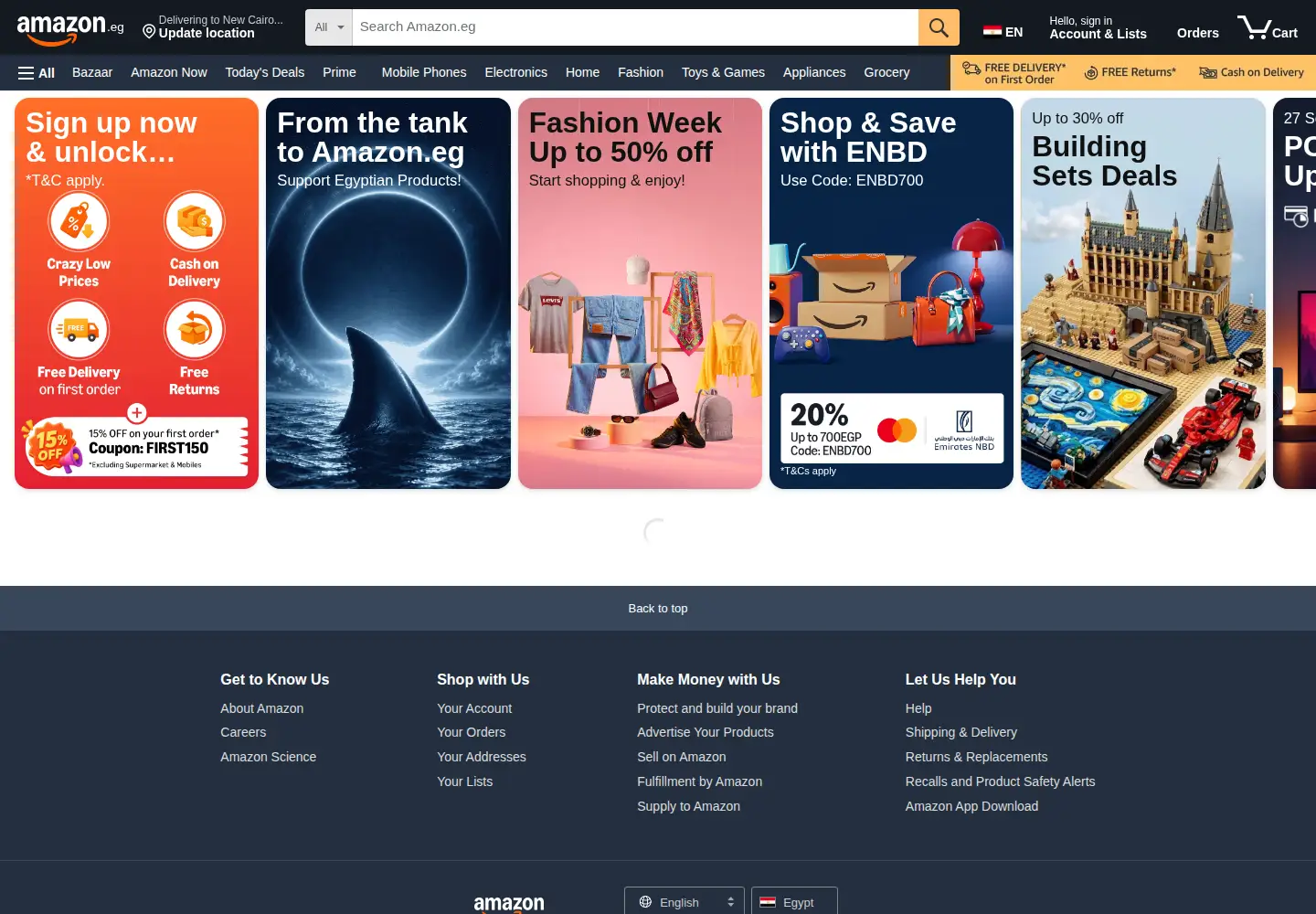Open the shopping Cart icon

coord(1268,28)
